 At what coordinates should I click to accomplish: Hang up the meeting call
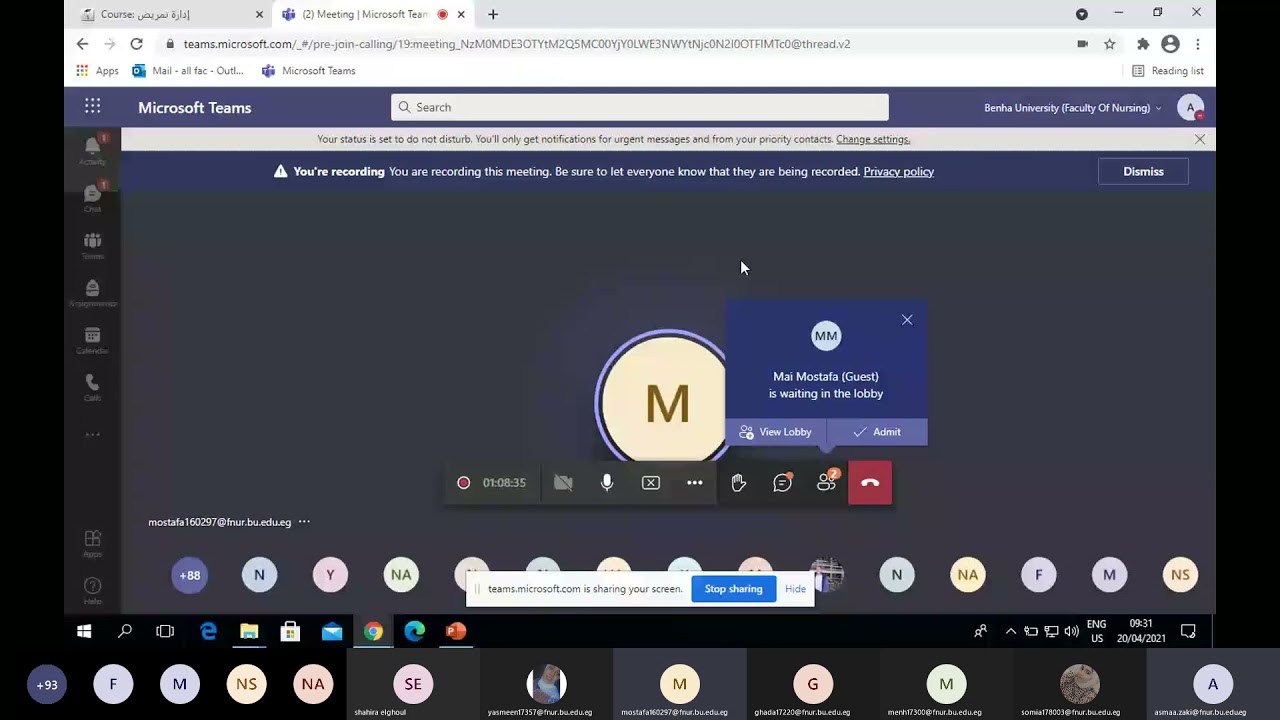pos(870,483)
